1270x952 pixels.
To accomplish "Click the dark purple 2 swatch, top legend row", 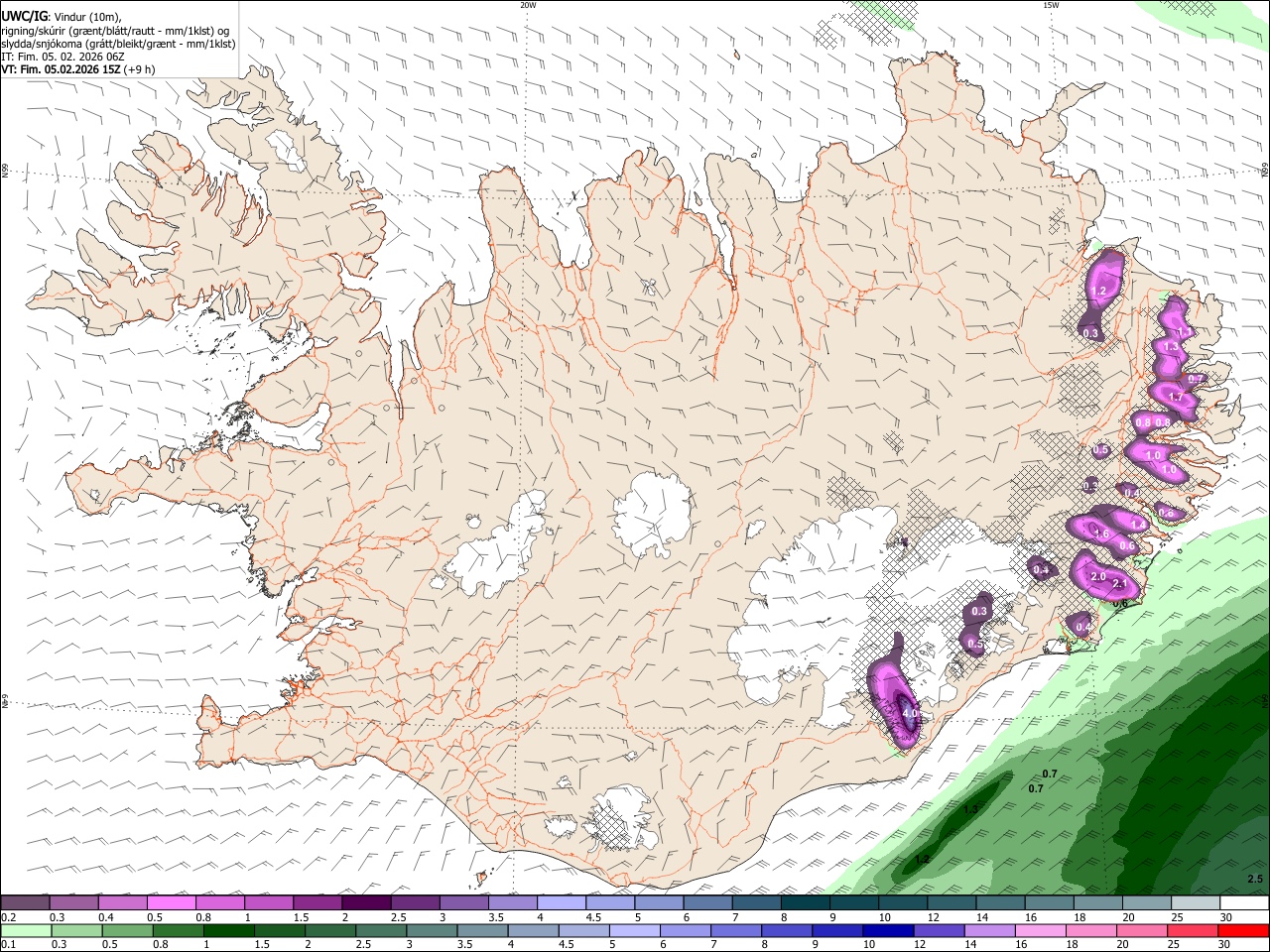I will click(x=365, y=903).
